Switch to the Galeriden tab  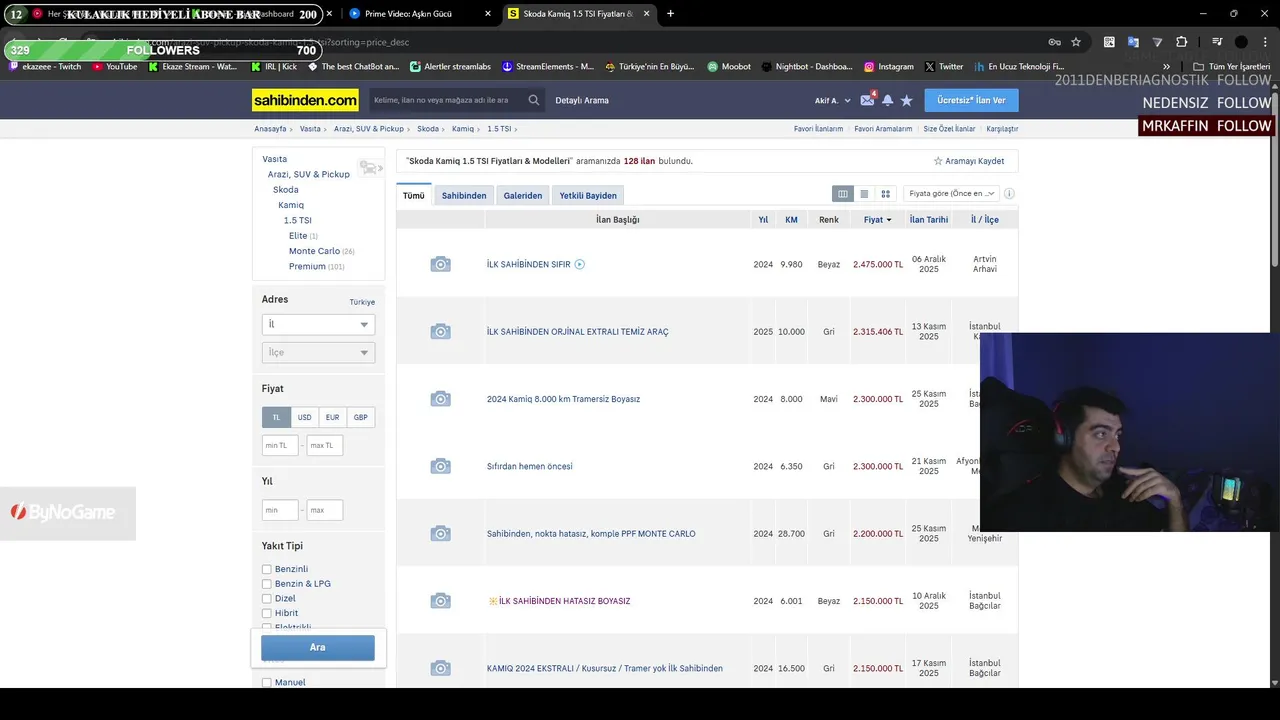523,195
